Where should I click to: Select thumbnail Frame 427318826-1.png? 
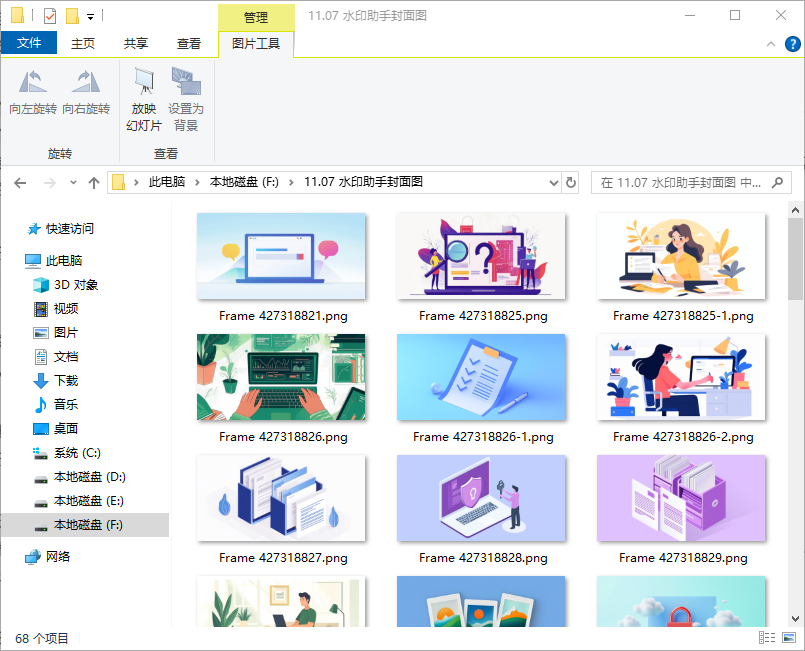tap(481, 377)
